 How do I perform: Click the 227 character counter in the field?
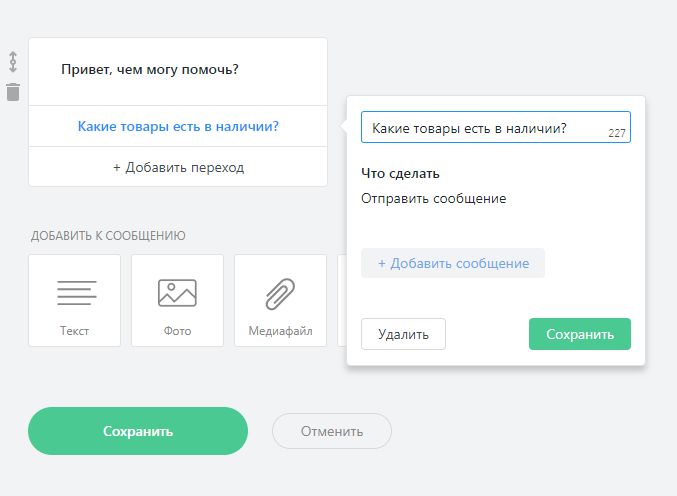616,133
